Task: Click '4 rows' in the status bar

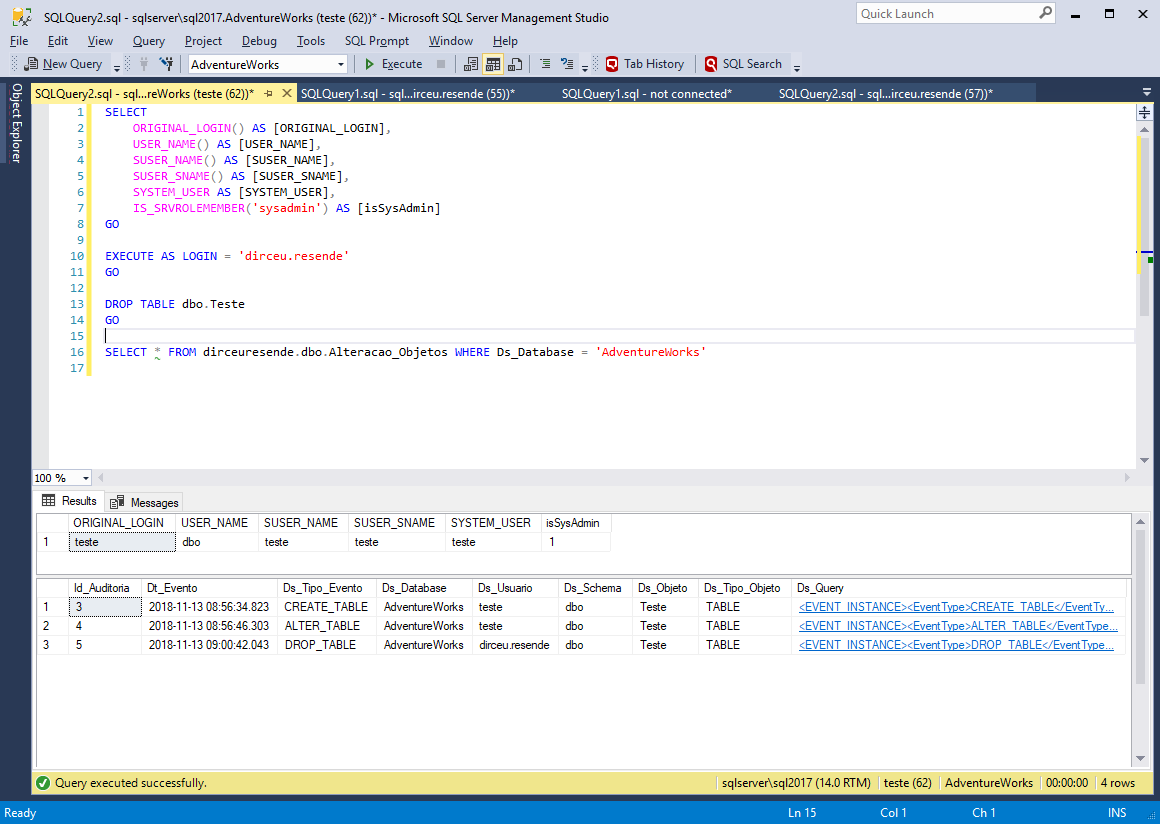Action: tap(1118, 783)
